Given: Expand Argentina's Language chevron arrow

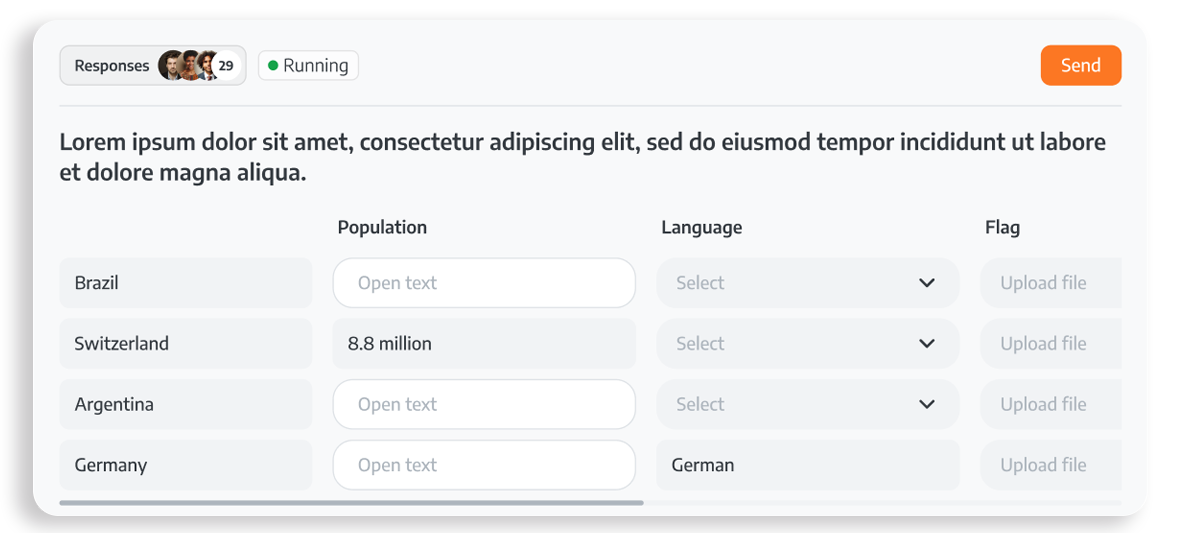Looking at the screenshot, I should click(x=927, y=404).
